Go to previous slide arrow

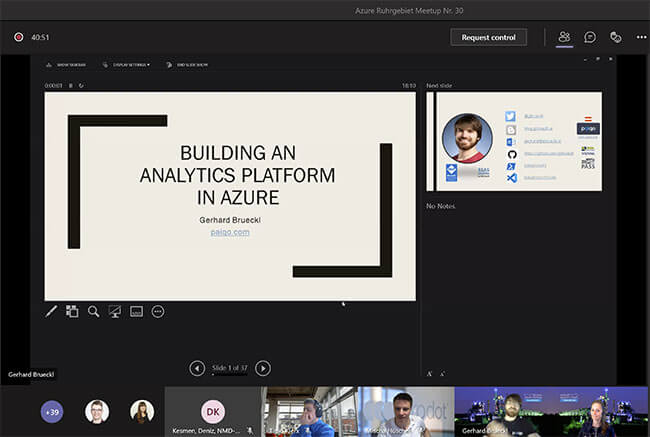click(x=197, y=368)
